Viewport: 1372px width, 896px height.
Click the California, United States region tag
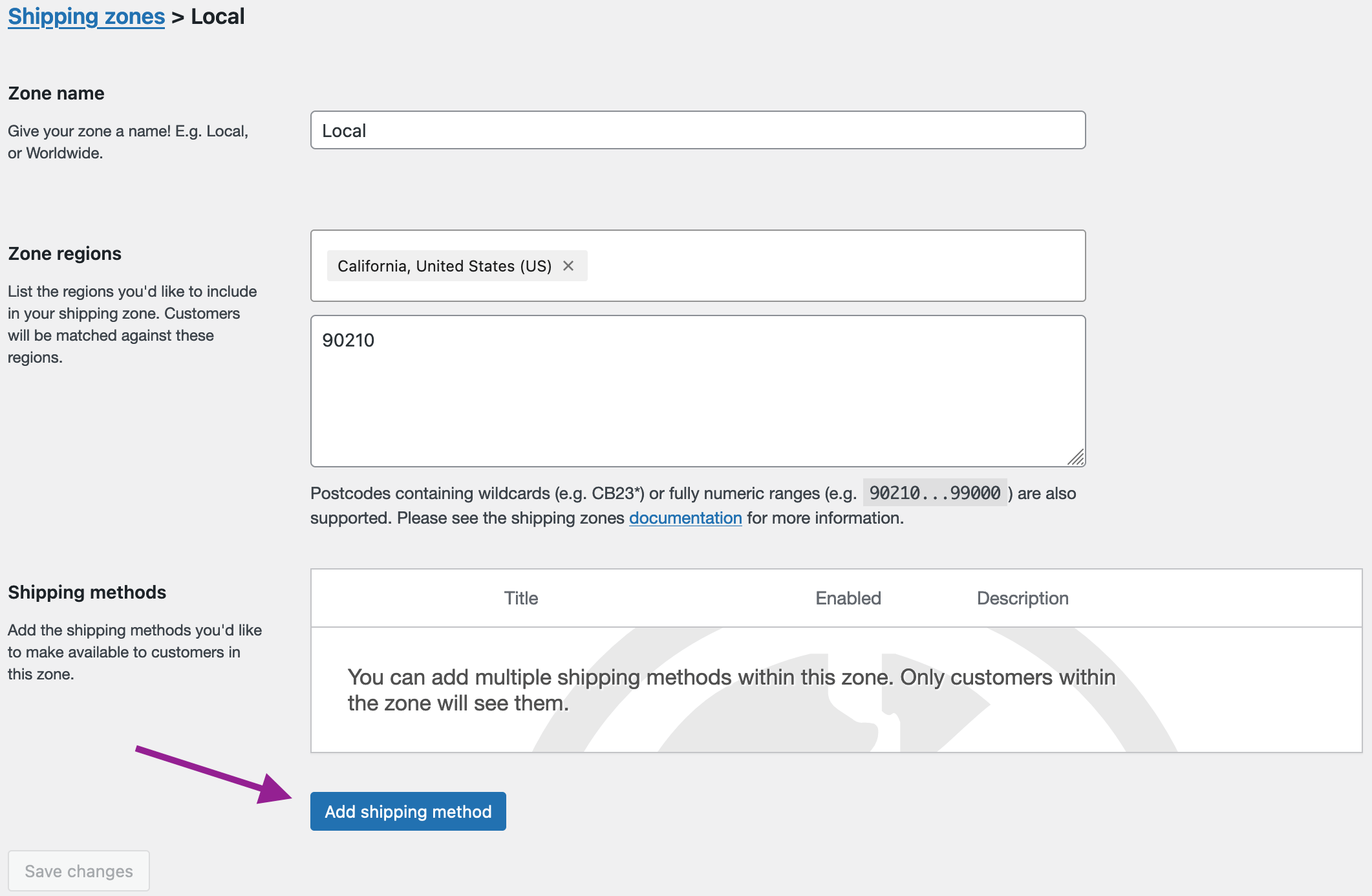pos(444,266)
